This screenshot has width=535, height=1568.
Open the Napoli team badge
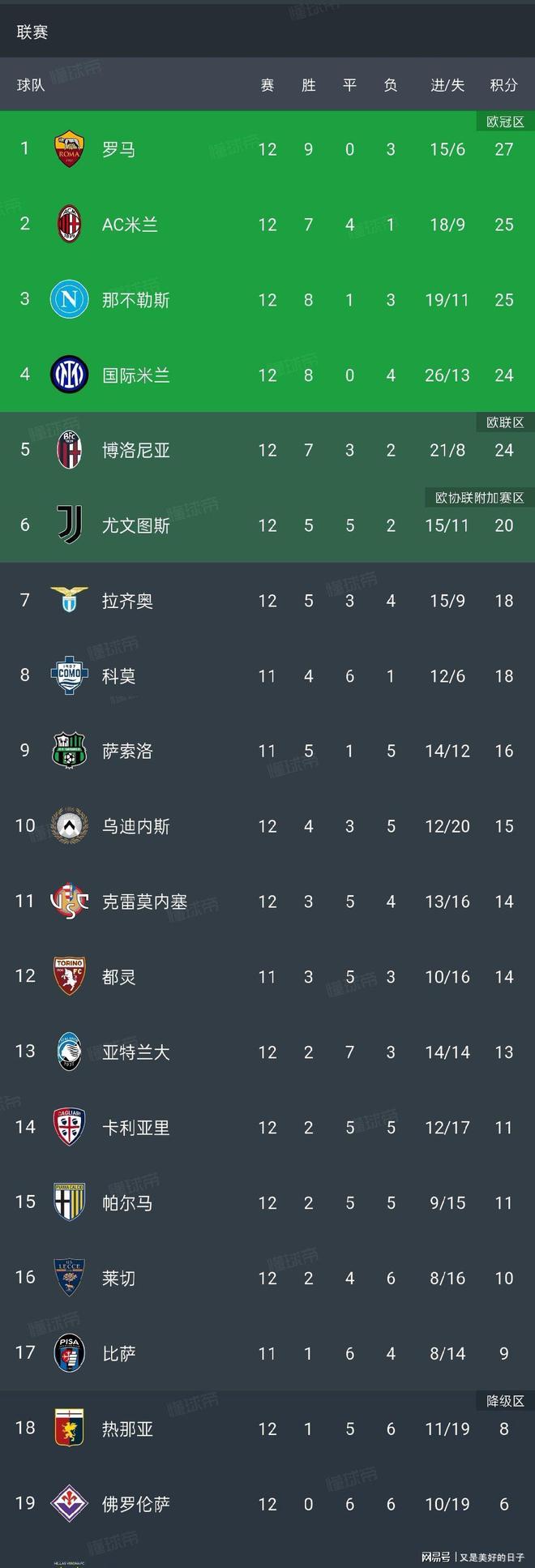click(71, 300)
